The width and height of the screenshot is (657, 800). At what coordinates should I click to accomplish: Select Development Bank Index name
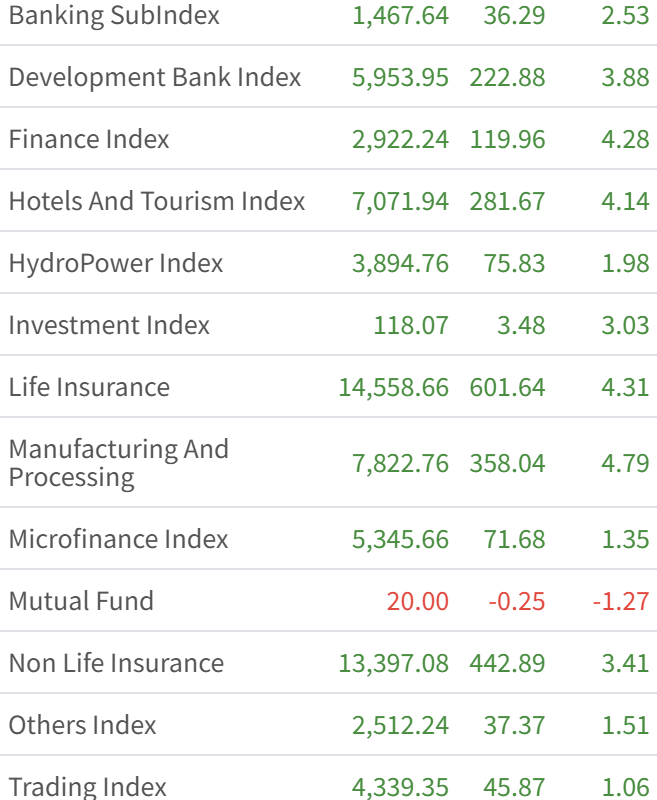point(155,78)
